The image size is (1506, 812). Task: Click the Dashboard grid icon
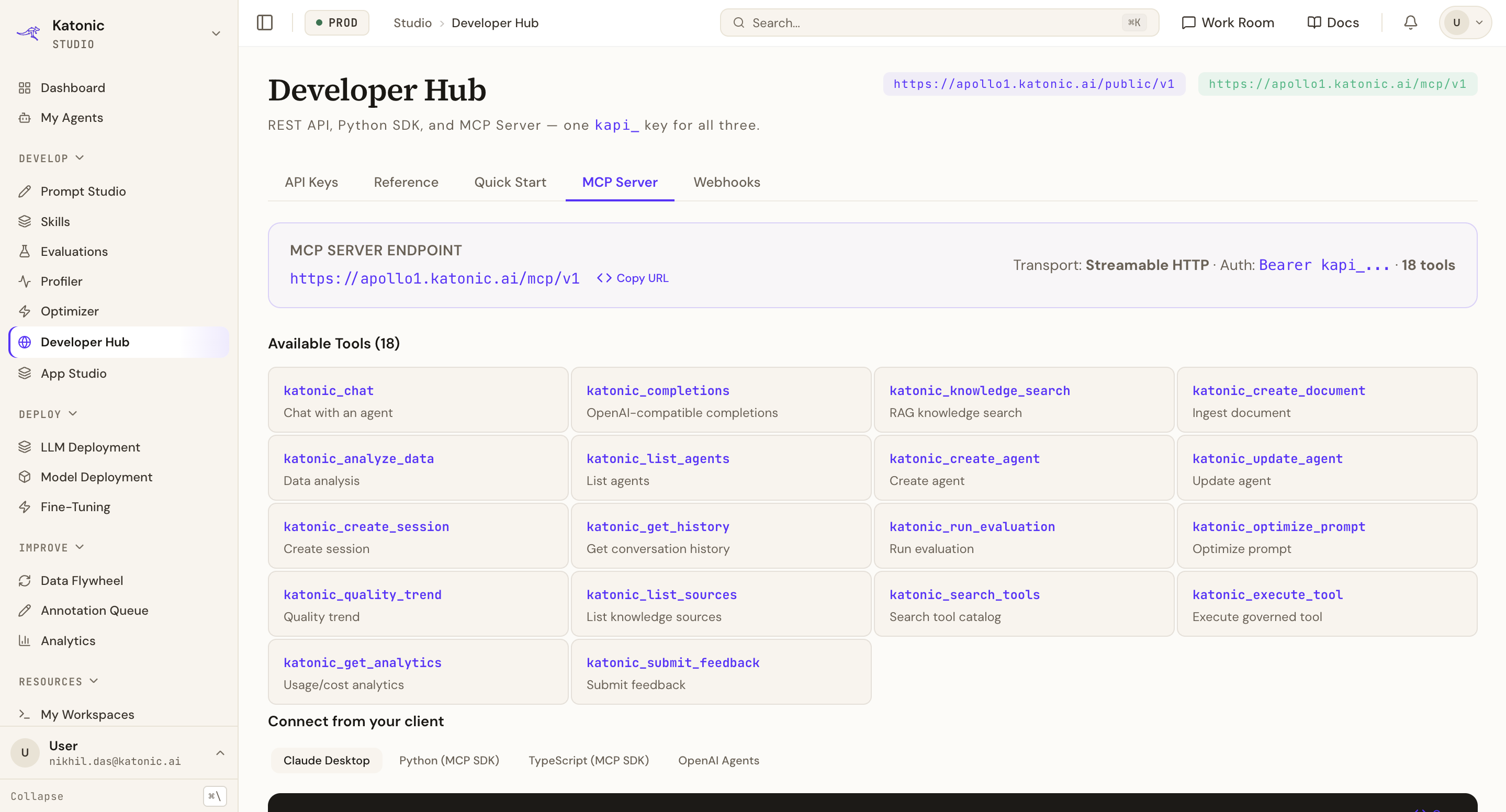coord(25,88)
